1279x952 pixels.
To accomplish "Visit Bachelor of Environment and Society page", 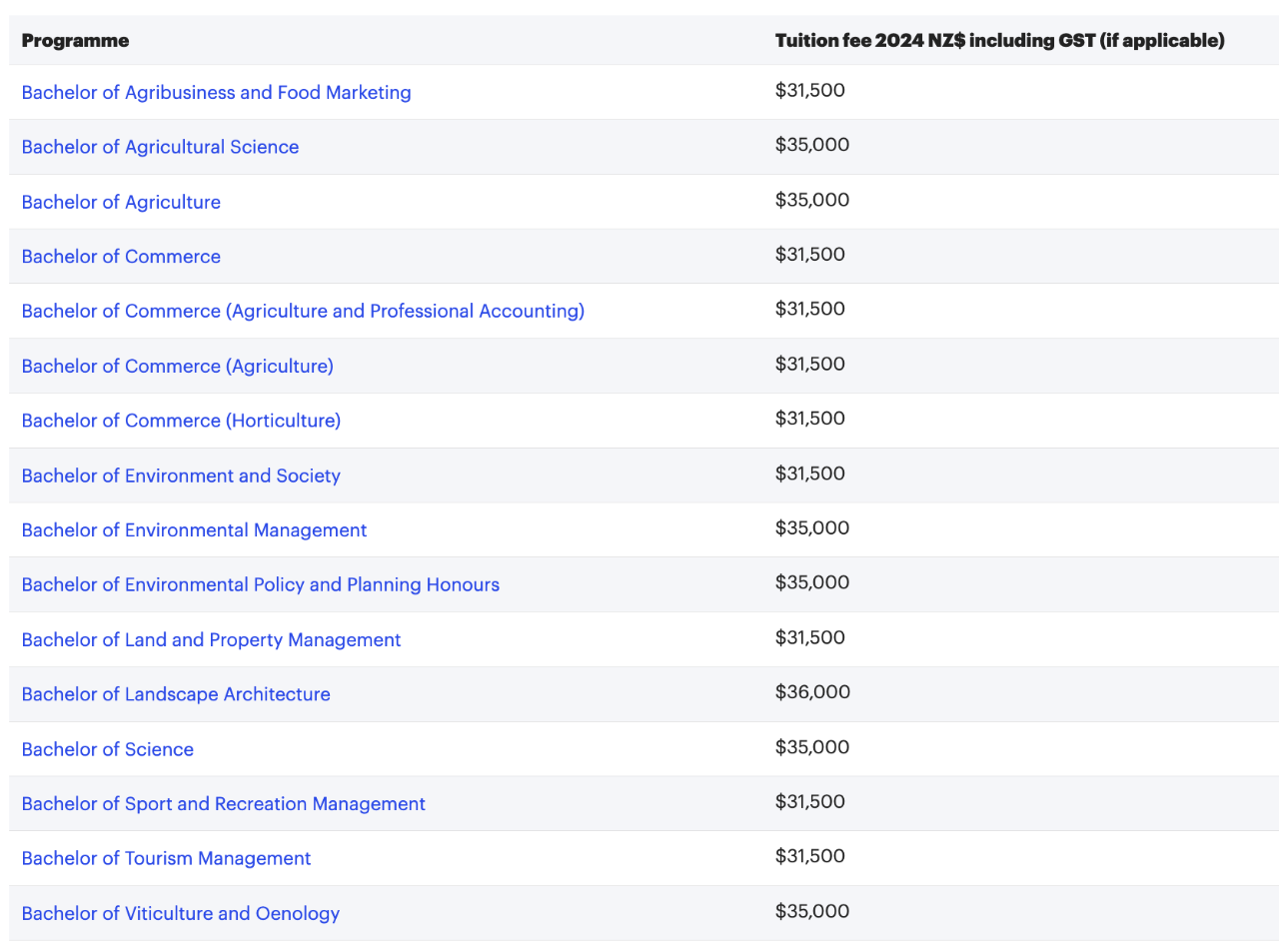I will [x=181, y=476].
